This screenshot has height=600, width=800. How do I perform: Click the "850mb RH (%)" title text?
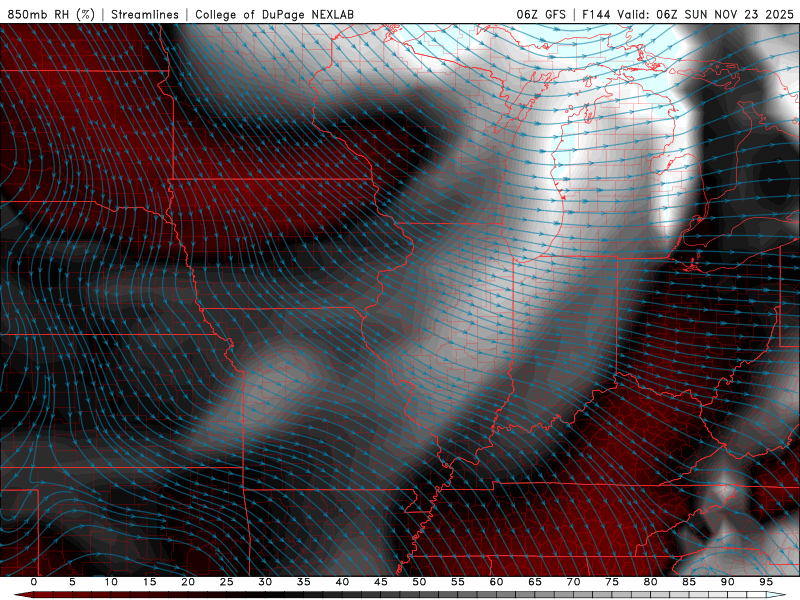[51, 14]
